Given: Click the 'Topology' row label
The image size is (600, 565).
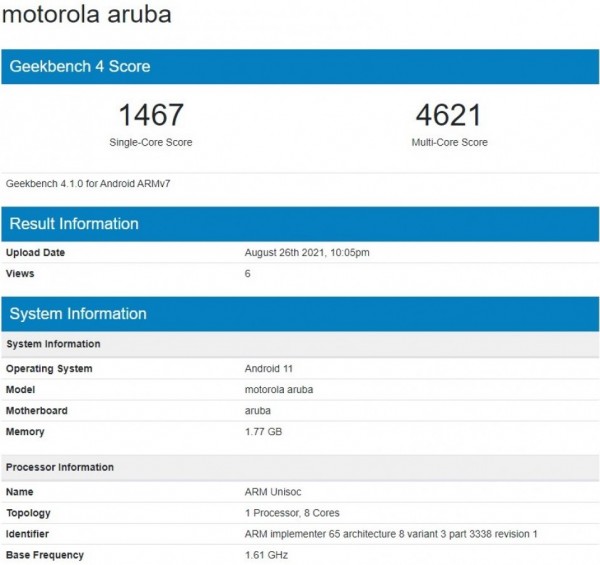Looking at the screenshot, I should [x=28, y=513].
